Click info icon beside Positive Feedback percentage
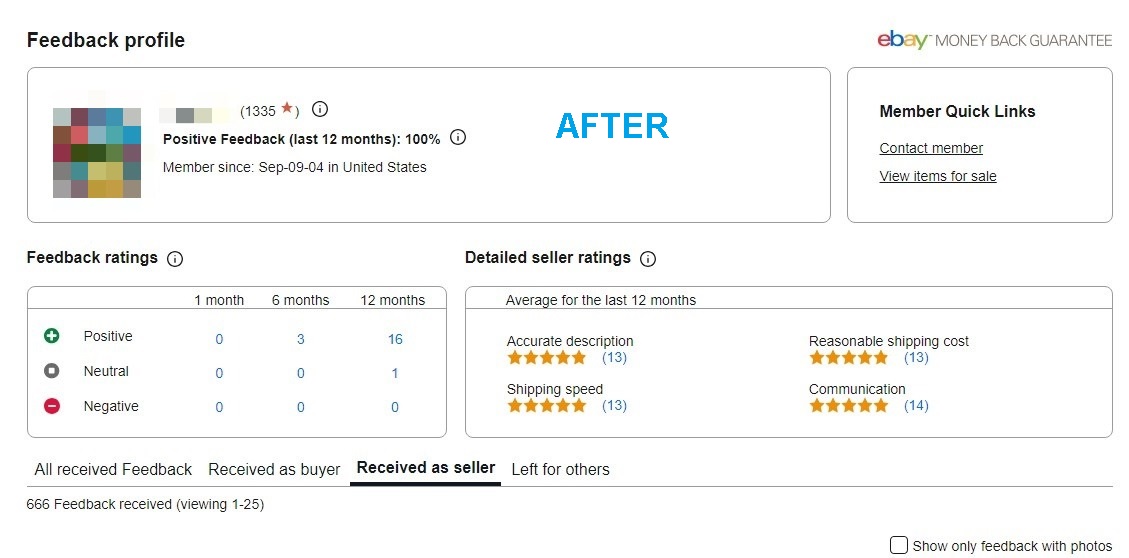1129x558 pixels. click(458, 138)
